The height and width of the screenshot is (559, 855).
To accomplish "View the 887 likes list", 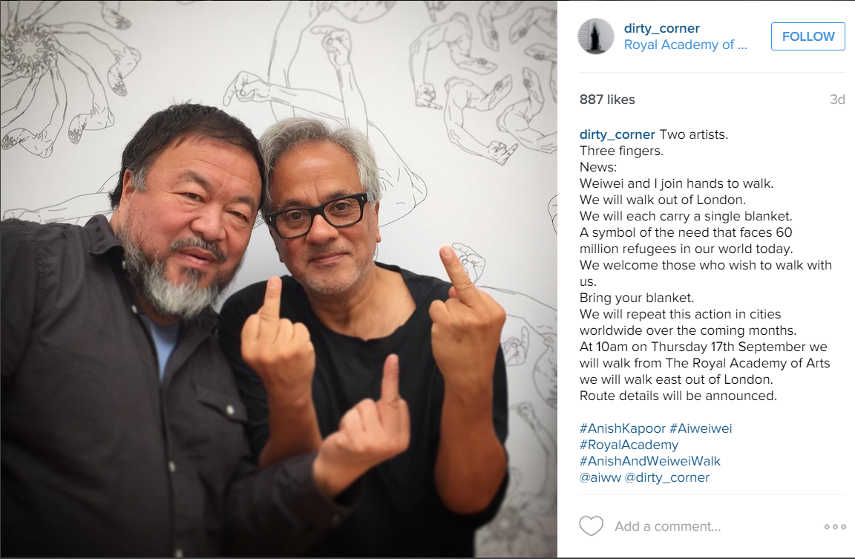I will 607,99.
